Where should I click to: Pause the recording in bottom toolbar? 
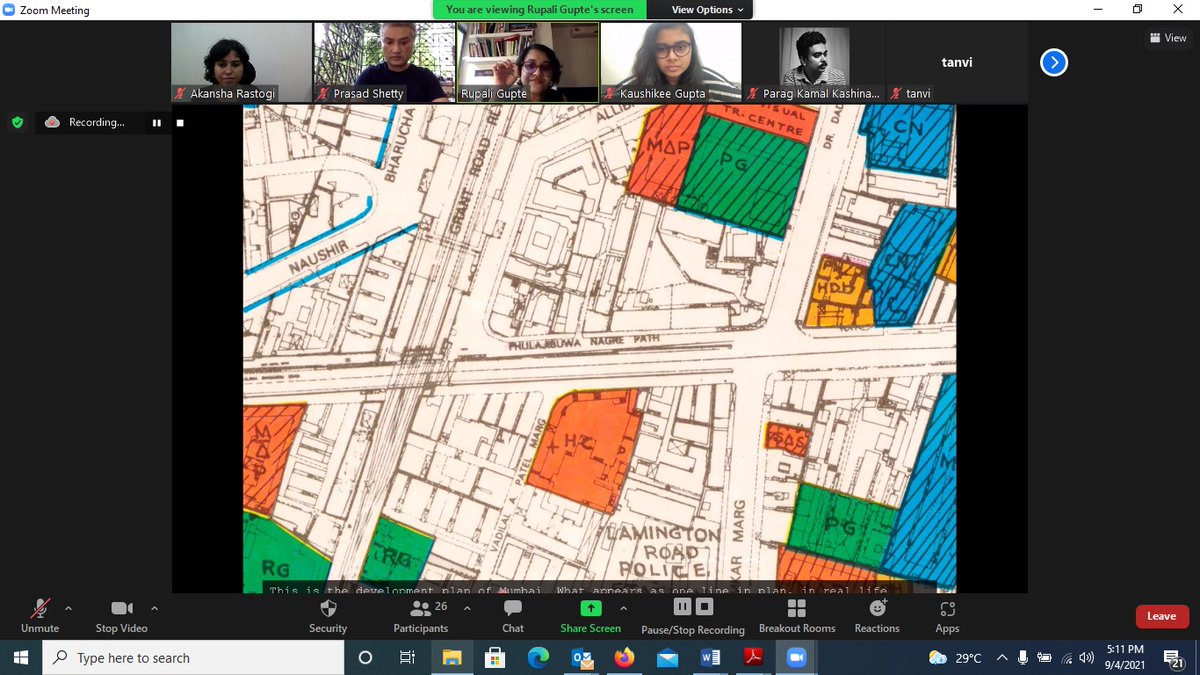click(683, 607)
